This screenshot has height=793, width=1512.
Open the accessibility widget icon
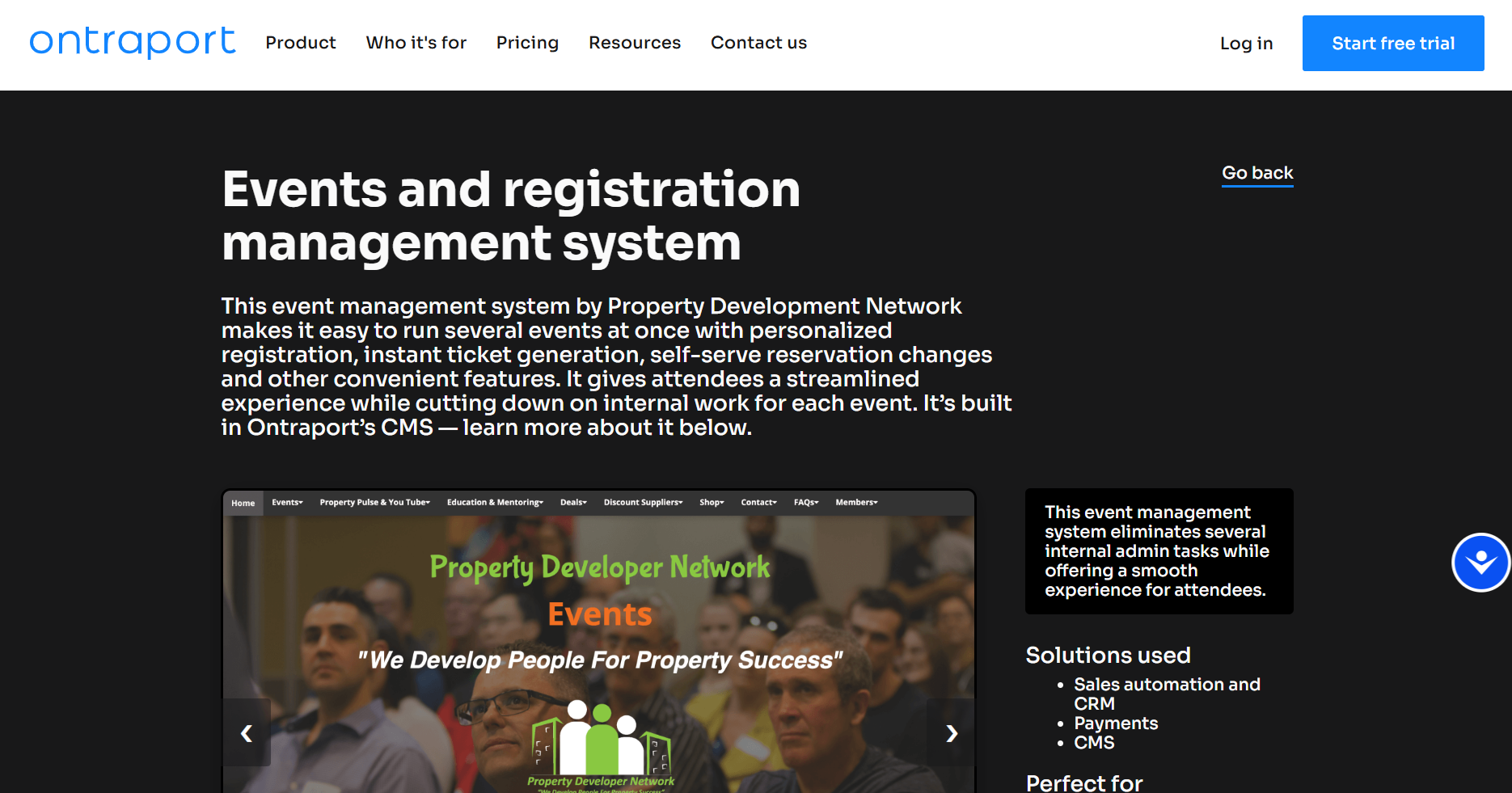tap(1480, 563)
